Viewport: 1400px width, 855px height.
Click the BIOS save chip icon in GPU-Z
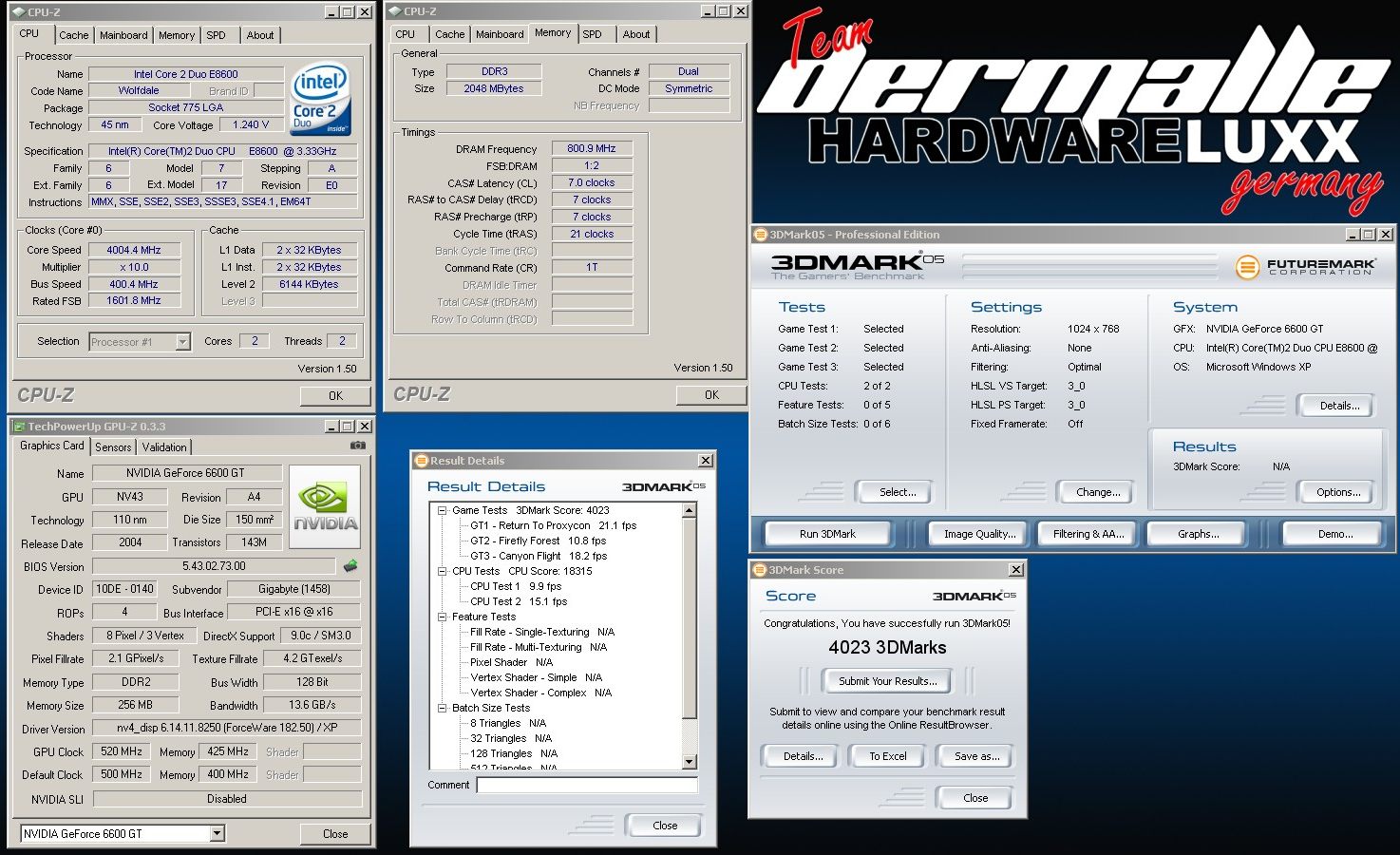pos(350,565)
